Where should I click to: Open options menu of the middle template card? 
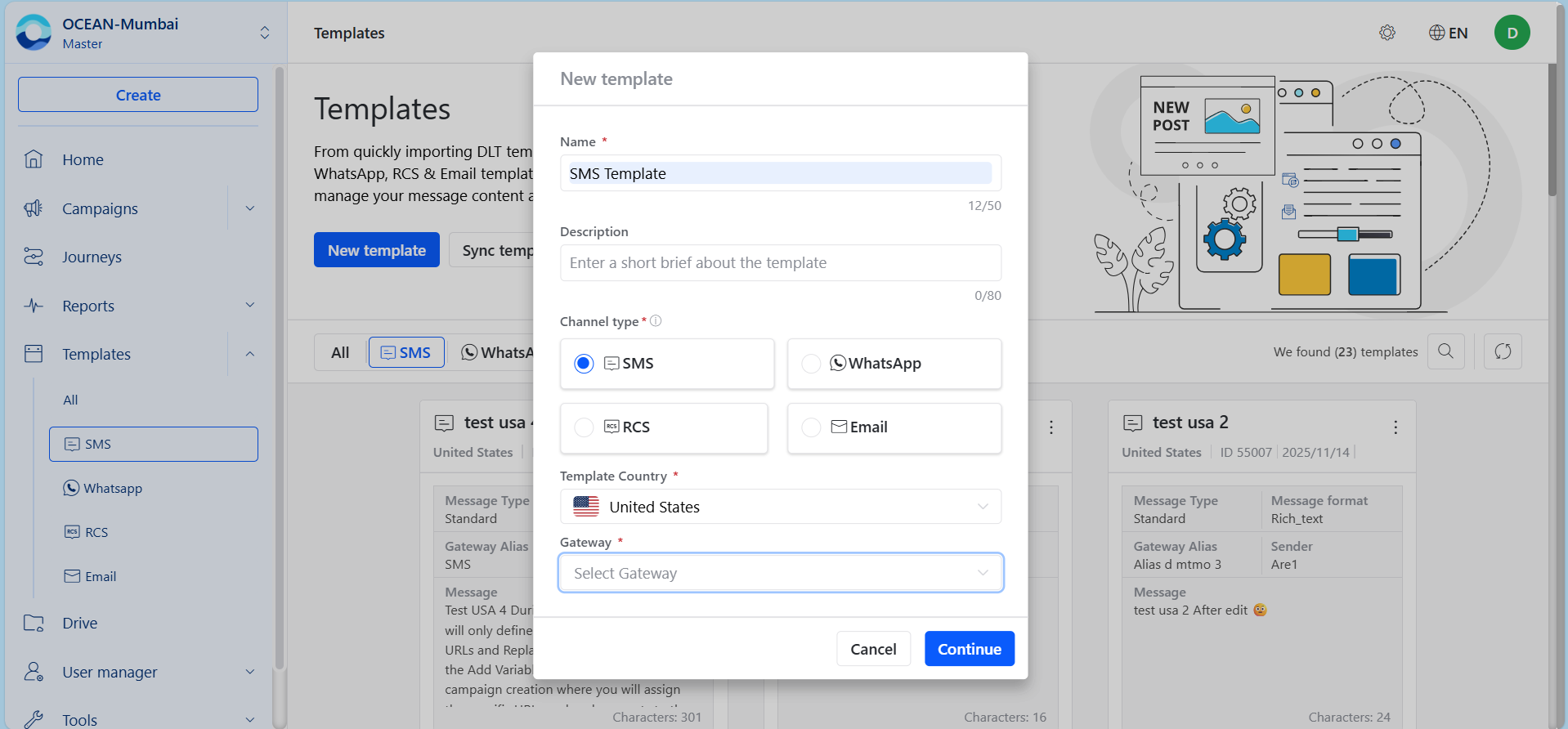click(1051, 427)
